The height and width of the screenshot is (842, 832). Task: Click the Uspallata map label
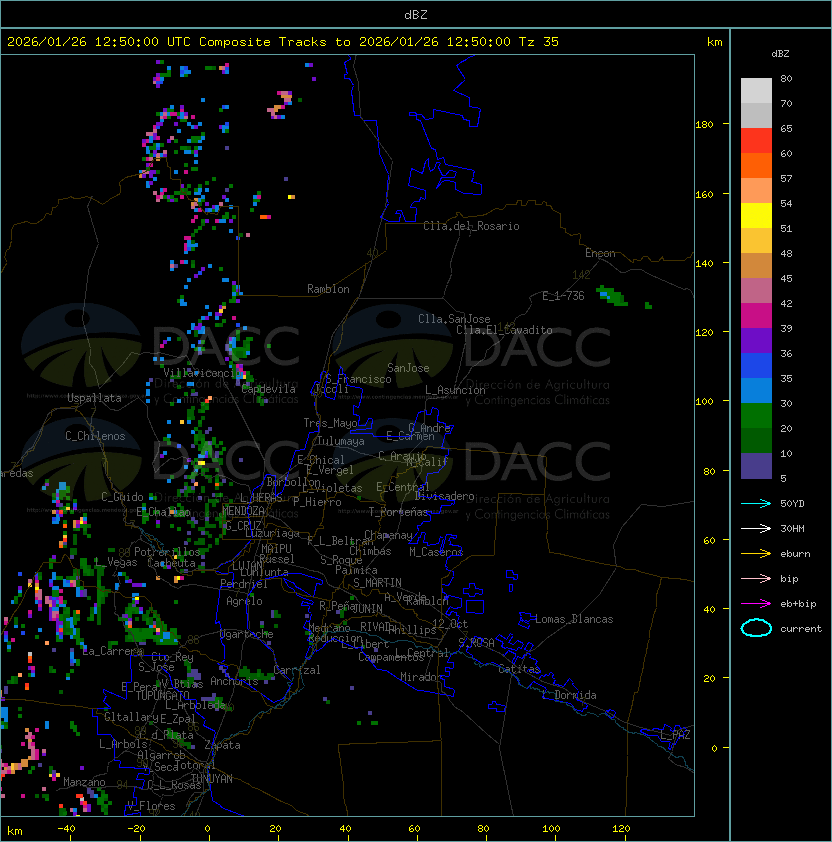pos(94,398)
